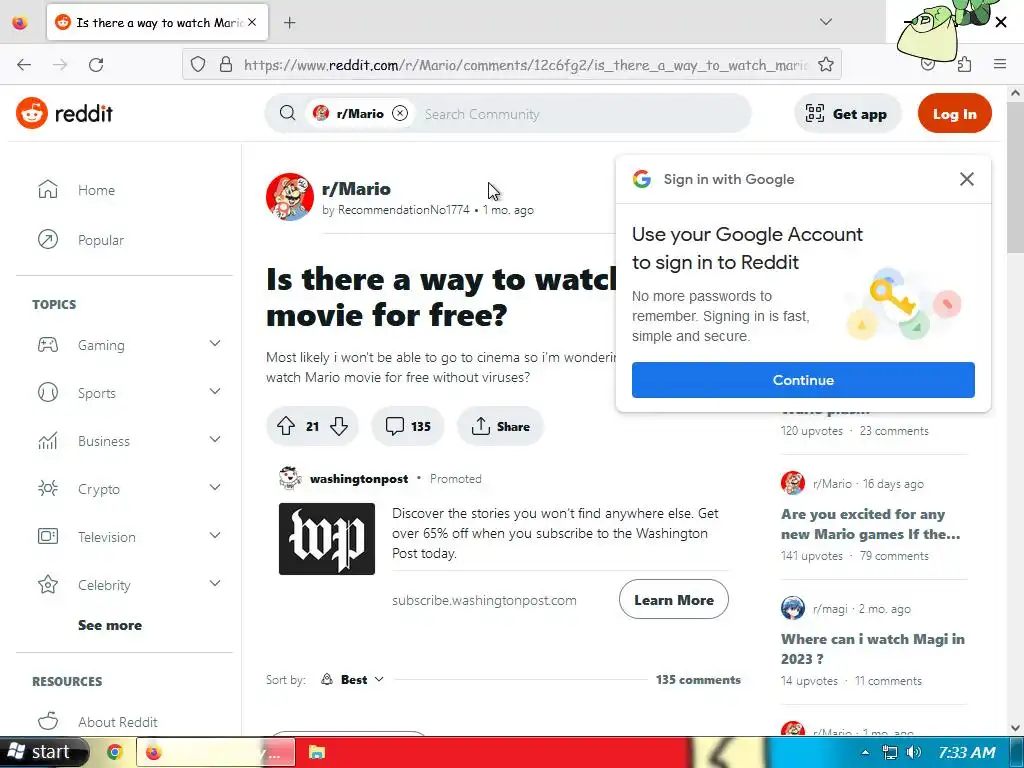Screen dimensions: 1024x768
Task: Click the scrollbar down arrow
Action: pos(1015,728)
